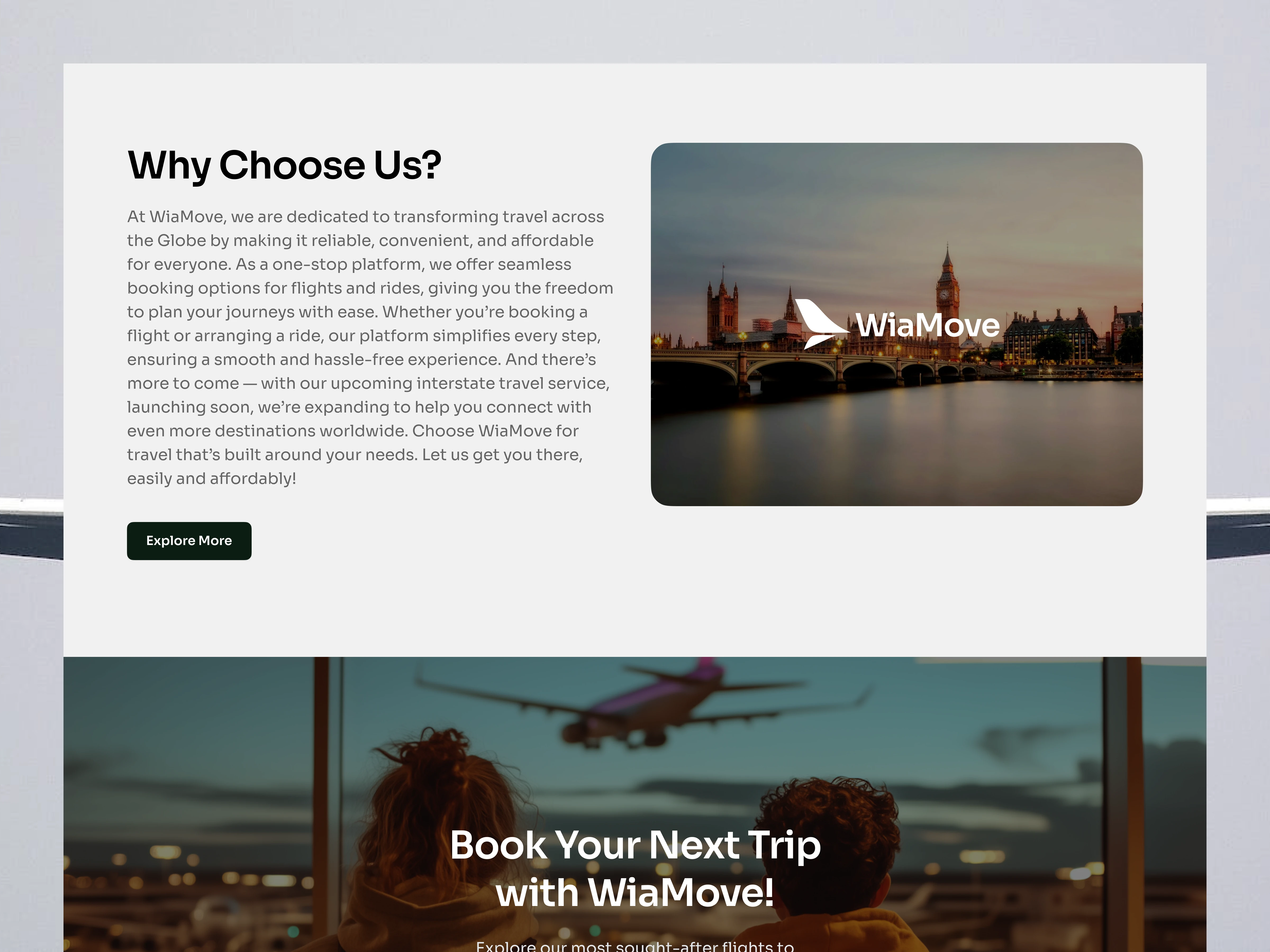The height and width of the screenshot is (952, 1270).
Task: Click the airplane wing on the left page margin
Action: coord(31,528)
